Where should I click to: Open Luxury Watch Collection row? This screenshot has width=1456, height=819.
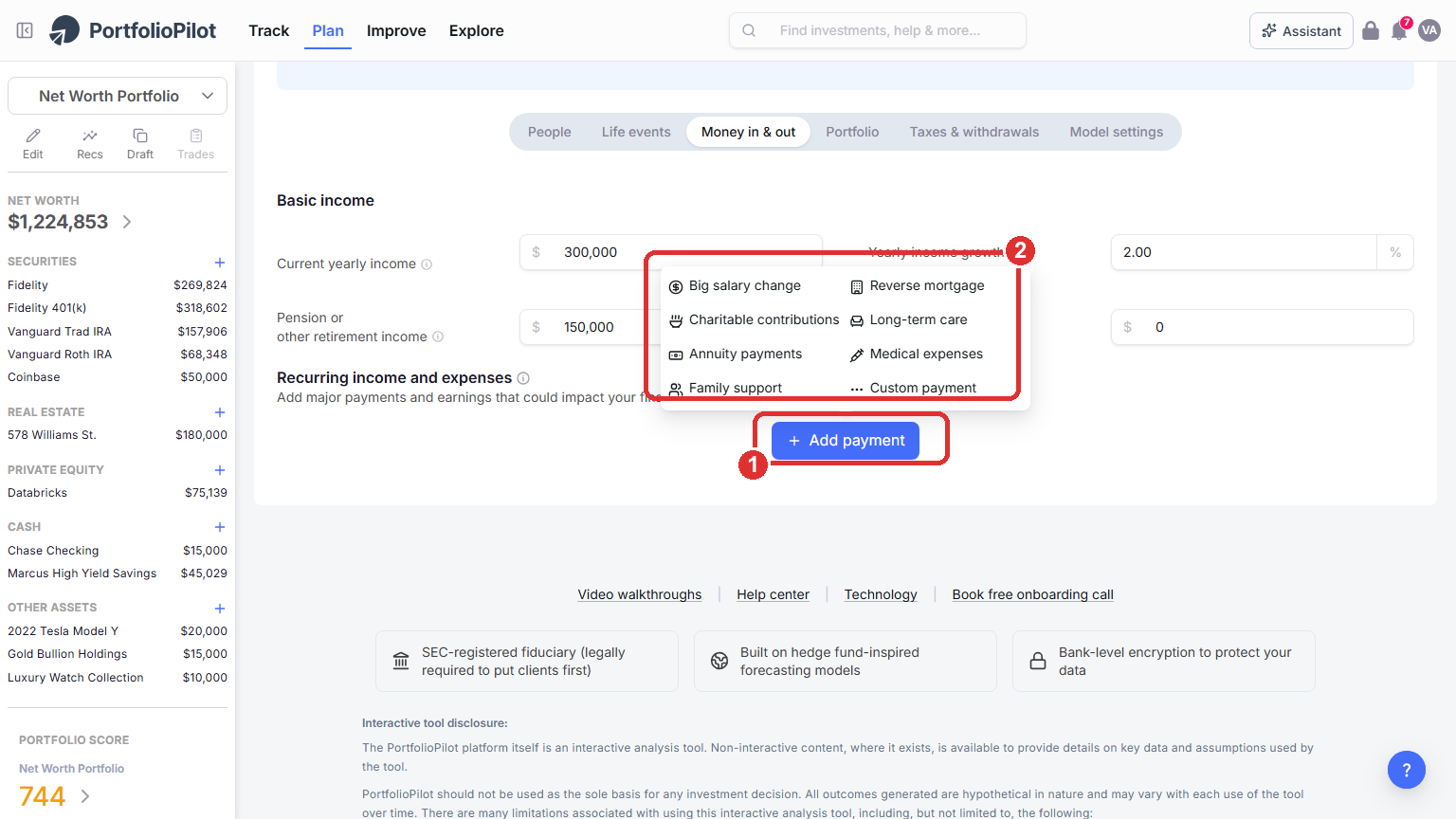coord(118,678)
